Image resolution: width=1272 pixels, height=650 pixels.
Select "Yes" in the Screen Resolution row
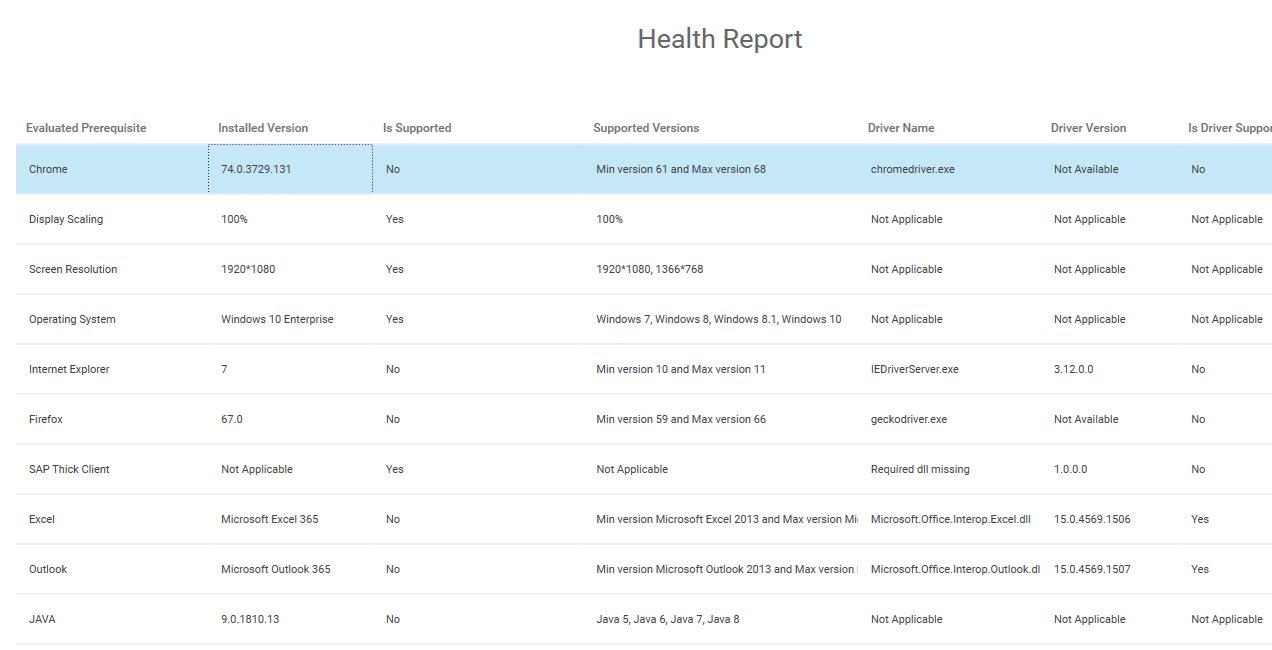pyautogui.click(x=395, y=269)
